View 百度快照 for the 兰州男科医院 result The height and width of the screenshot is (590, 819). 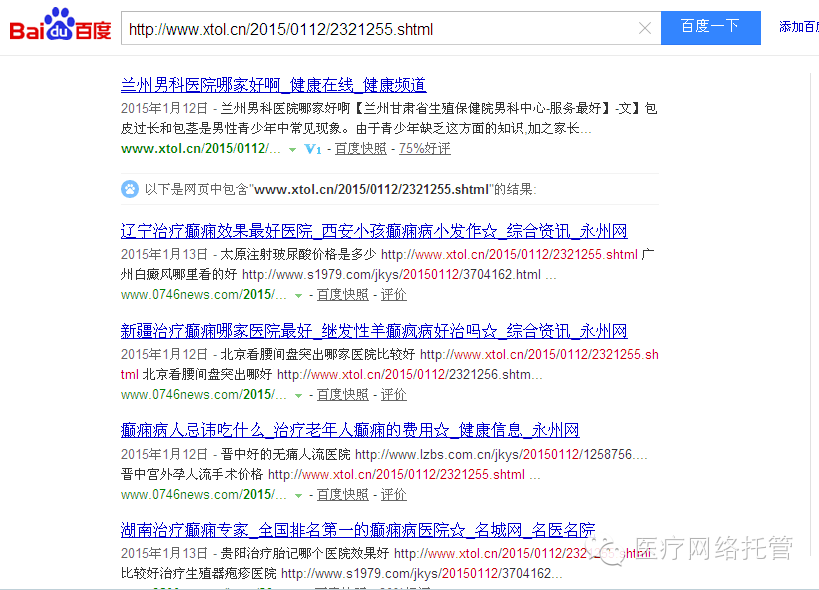tap(360, 149)
